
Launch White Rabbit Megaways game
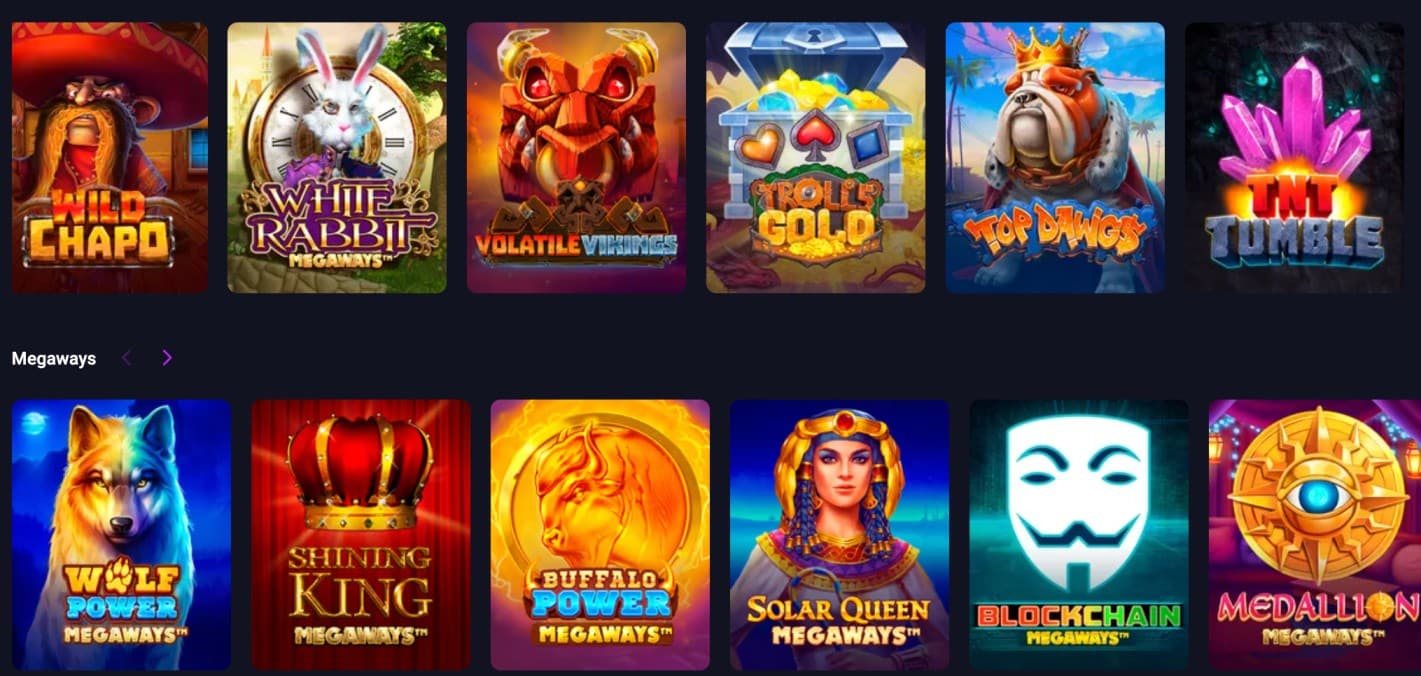click(x=337, y=157)
